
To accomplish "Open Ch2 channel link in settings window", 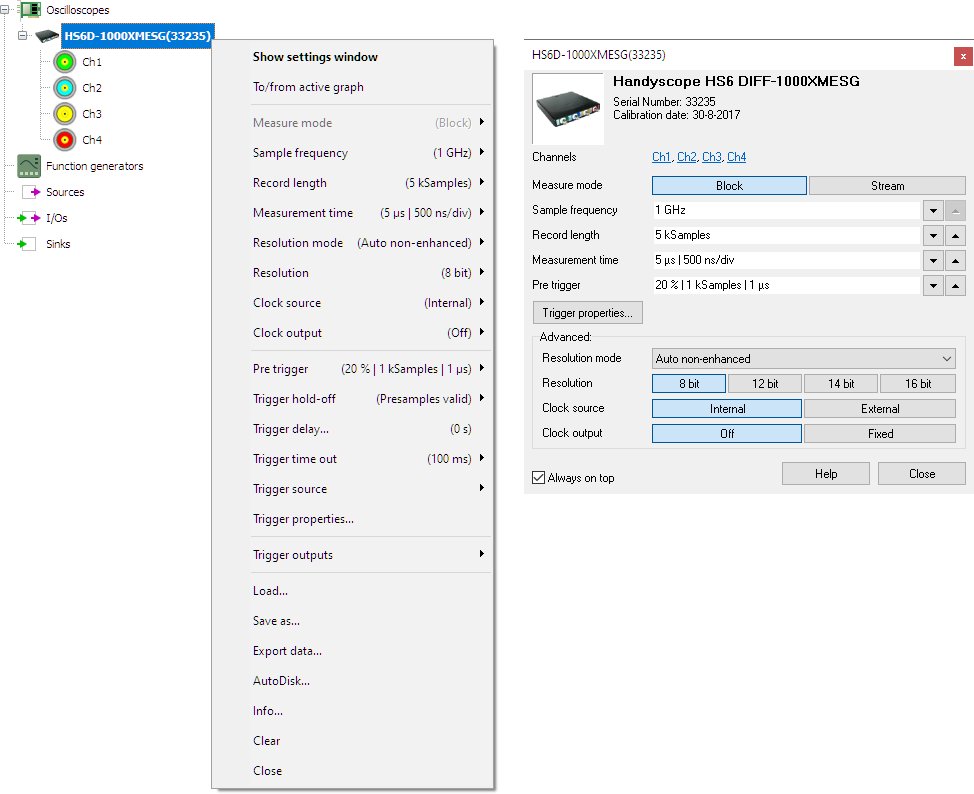I will pyautogui.click(x=686, y=157).
